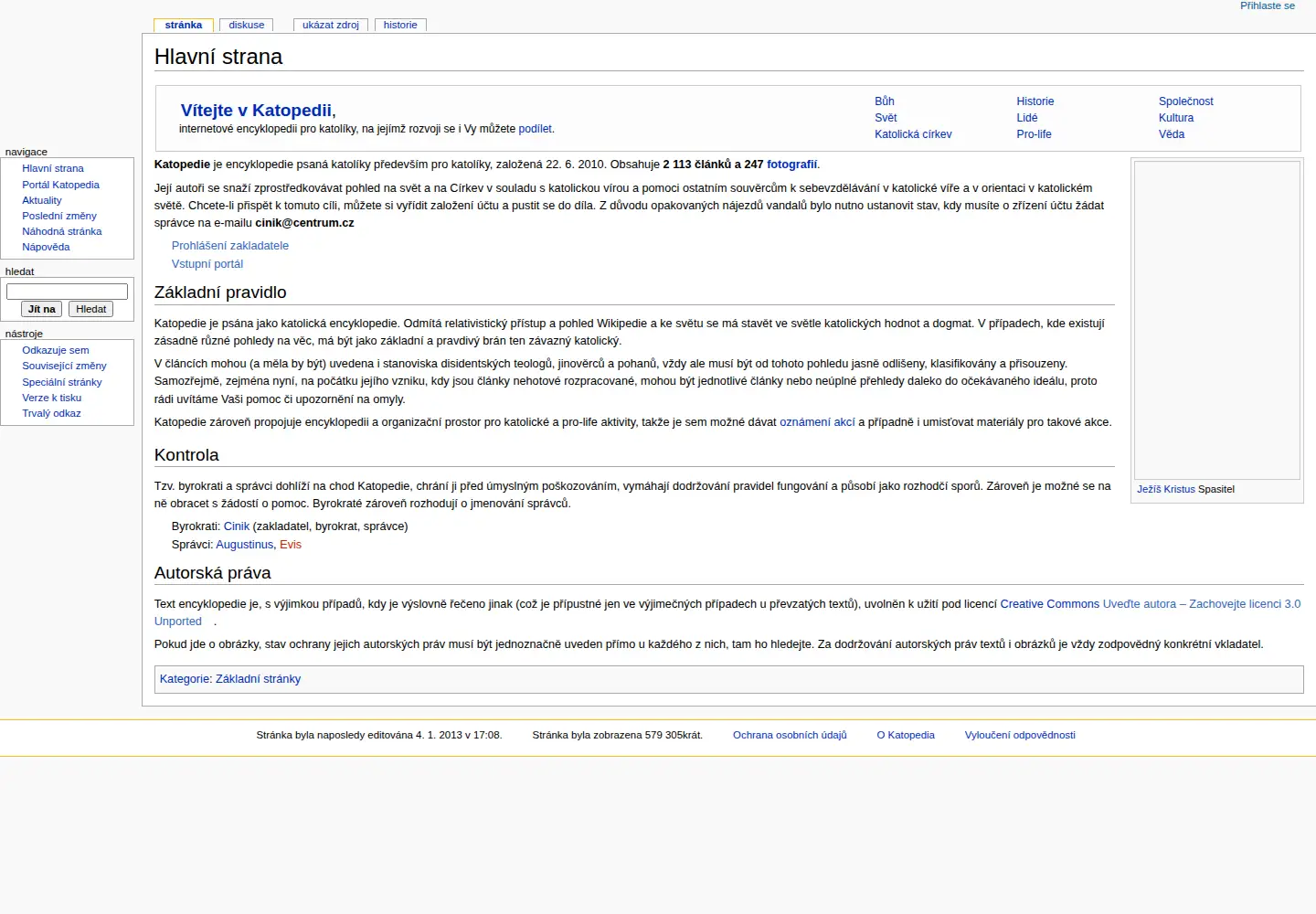
Task: Open the 'Vstupní portál' link
Action: (207, 264)
